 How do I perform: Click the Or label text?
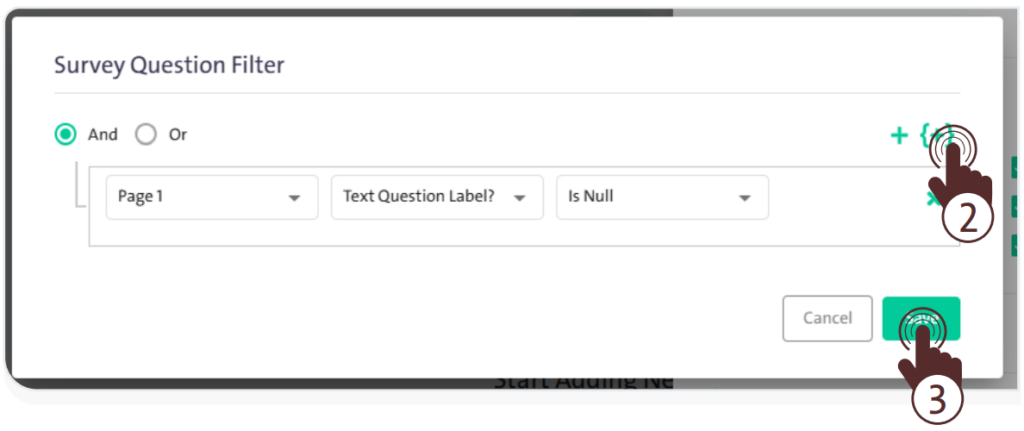(178, 134)
